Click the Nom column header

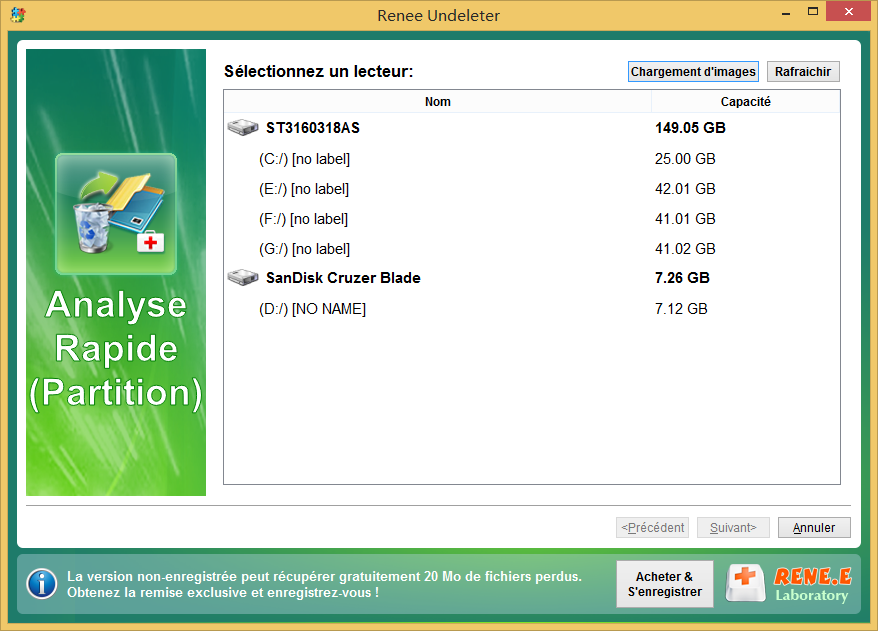click(437, 101)
